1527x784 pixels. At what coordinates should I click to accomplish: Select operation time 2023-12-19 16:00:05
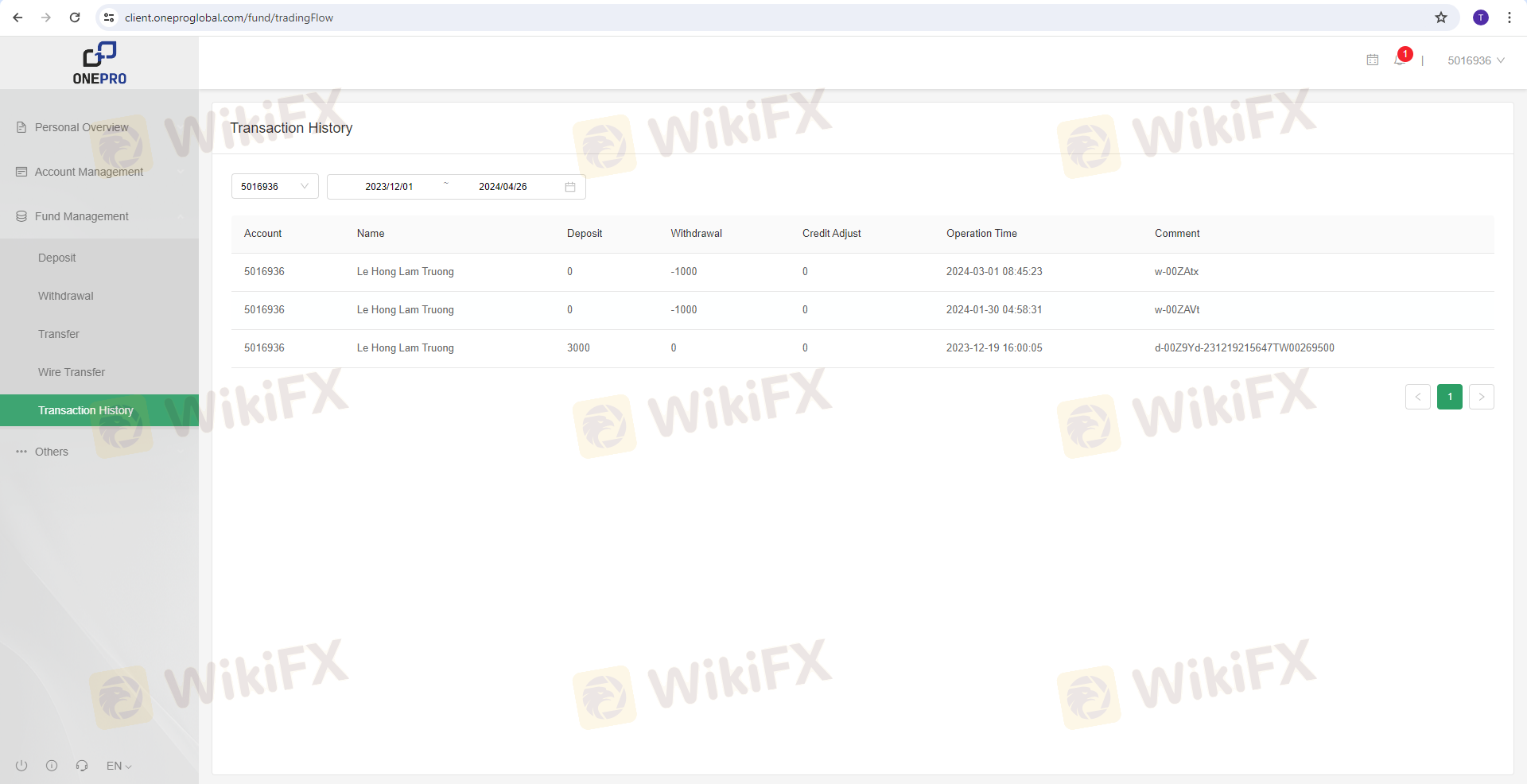pos(994,348)
